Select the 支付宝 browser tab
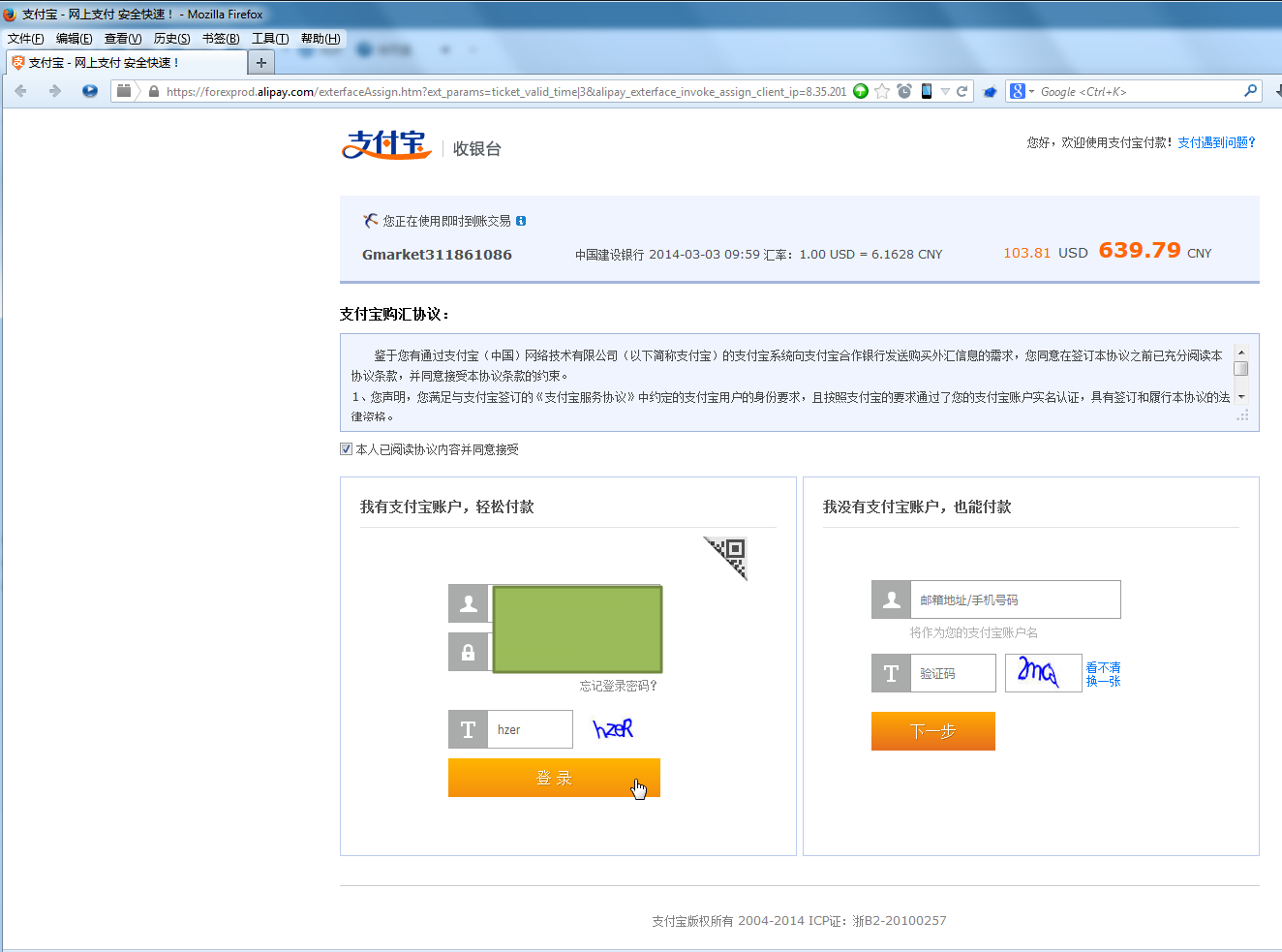 [126, 63]
